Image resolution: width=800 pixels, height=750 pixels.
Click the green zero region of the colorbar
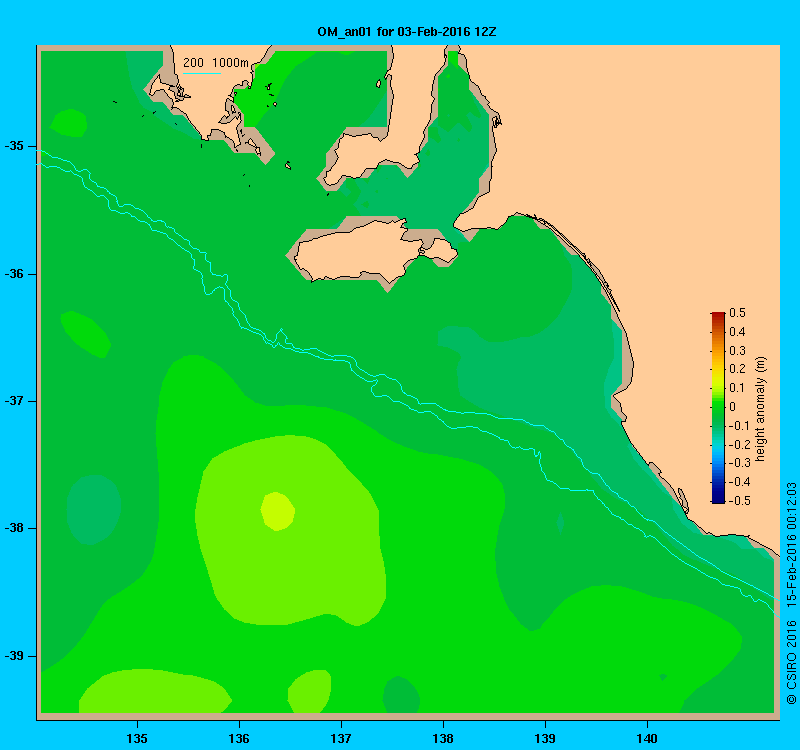(x=718, y=407)
